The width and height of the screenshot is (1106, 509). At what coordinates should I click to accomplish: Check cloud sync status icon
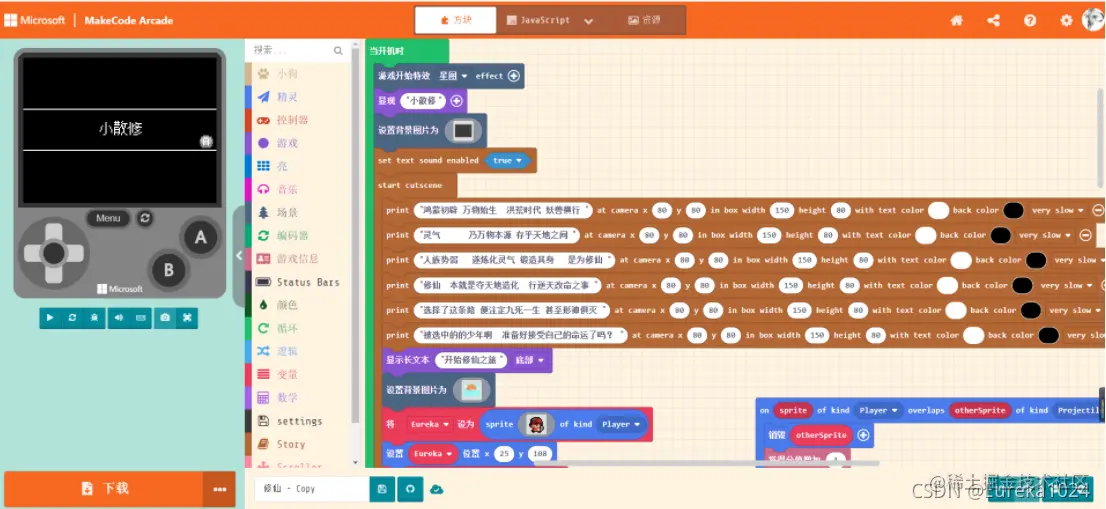(437, 489)
